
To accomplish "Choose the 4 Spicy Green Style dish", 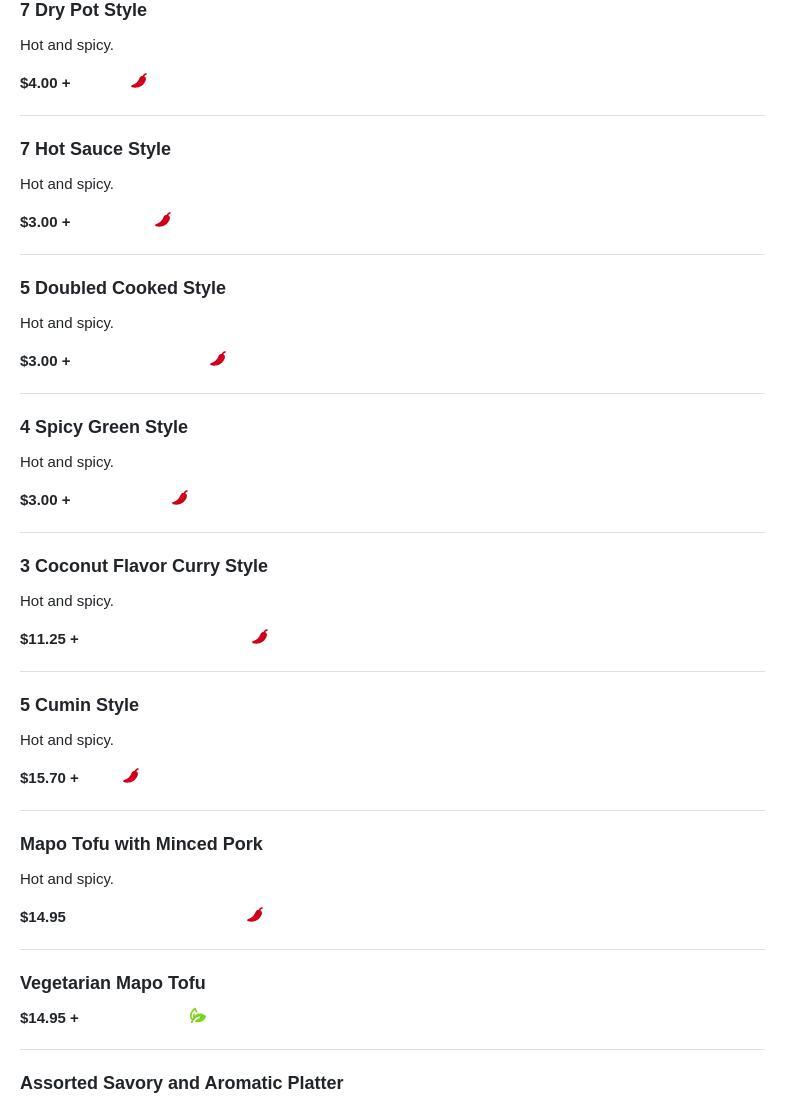I will [x=104, y=427].
